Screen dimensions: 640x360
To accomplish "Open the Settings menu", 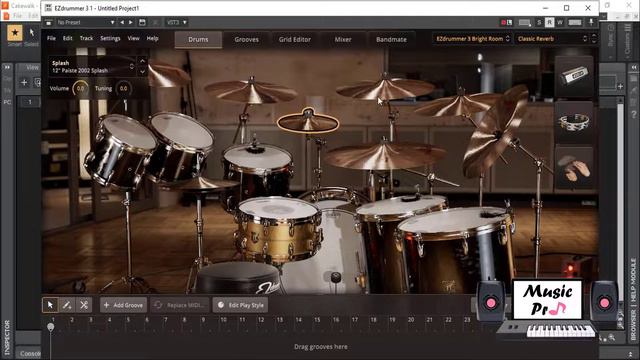I will point(110,38).
